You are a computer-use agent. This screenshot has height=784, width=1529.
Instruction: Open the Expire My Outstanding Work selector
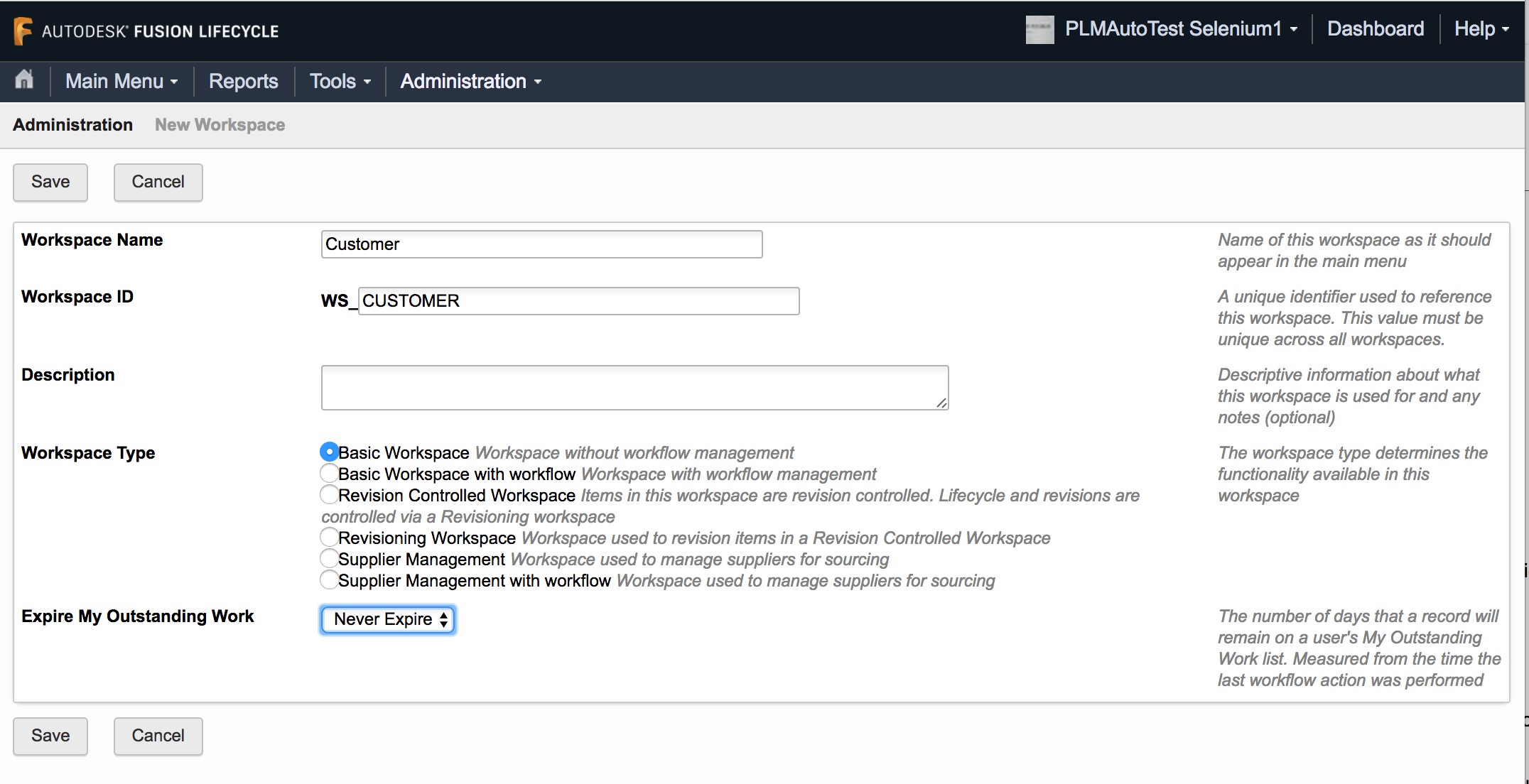[x=387, y=619]
